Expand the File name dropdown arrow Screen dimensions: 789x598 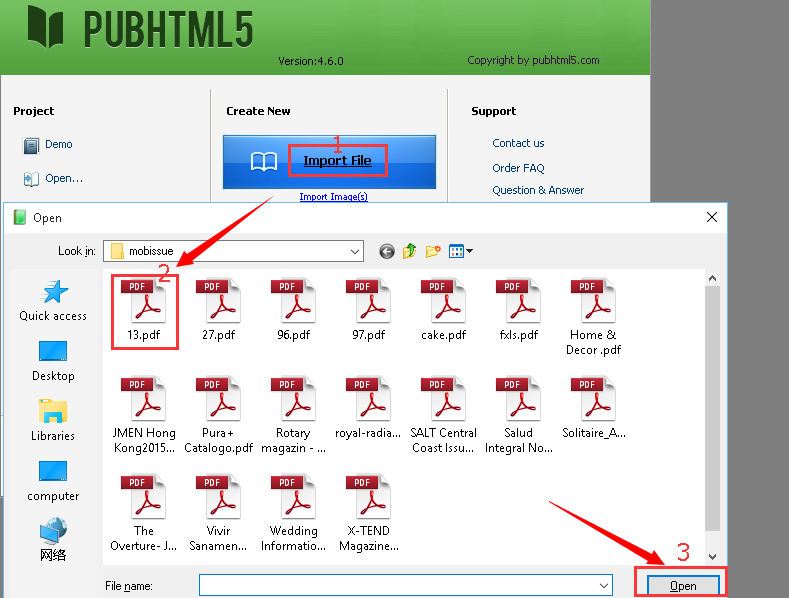click(604, 585)
